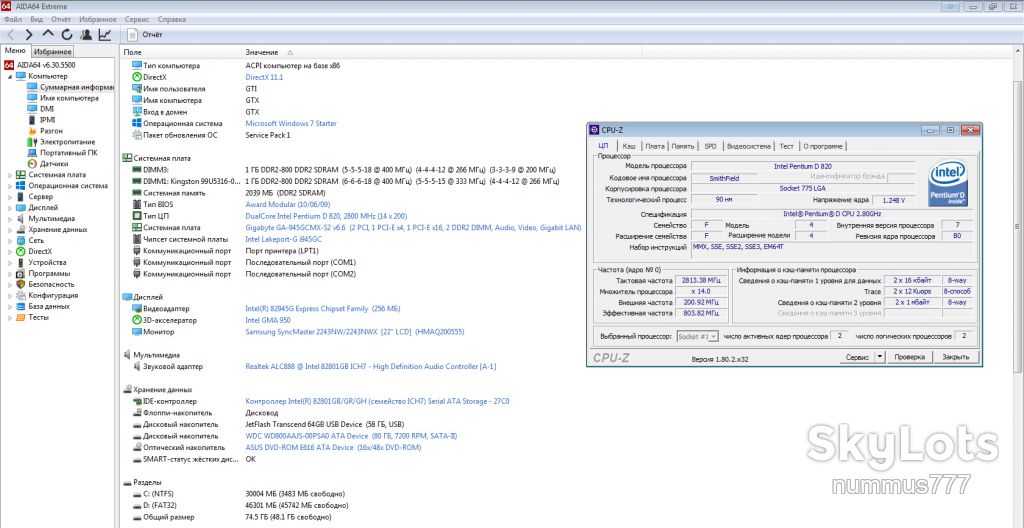This screenshot has height=528, width=1024.
Task: Open the Intel GMA 950 link
Action: point(268,320)
